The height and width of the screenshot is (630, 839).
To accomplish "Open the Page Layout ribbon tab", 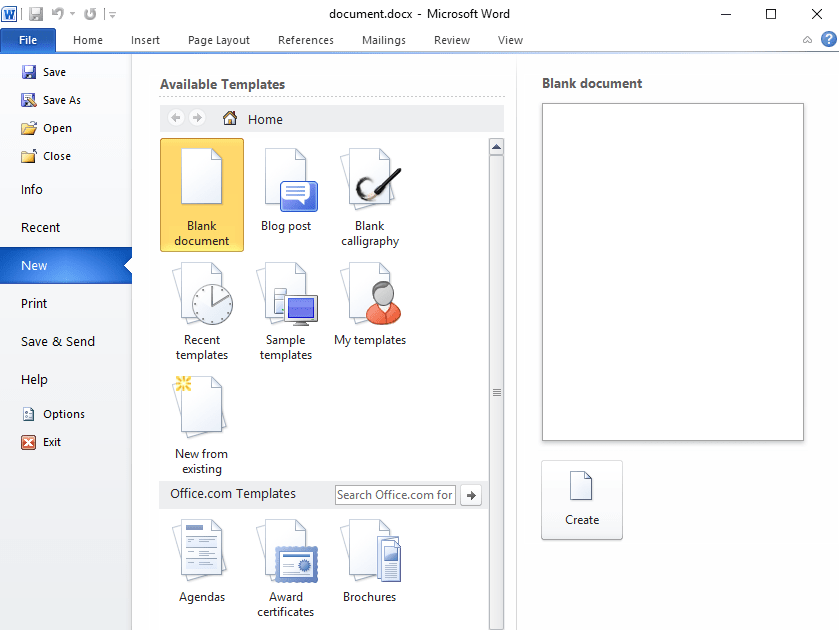I will click(x=218, y=40).
